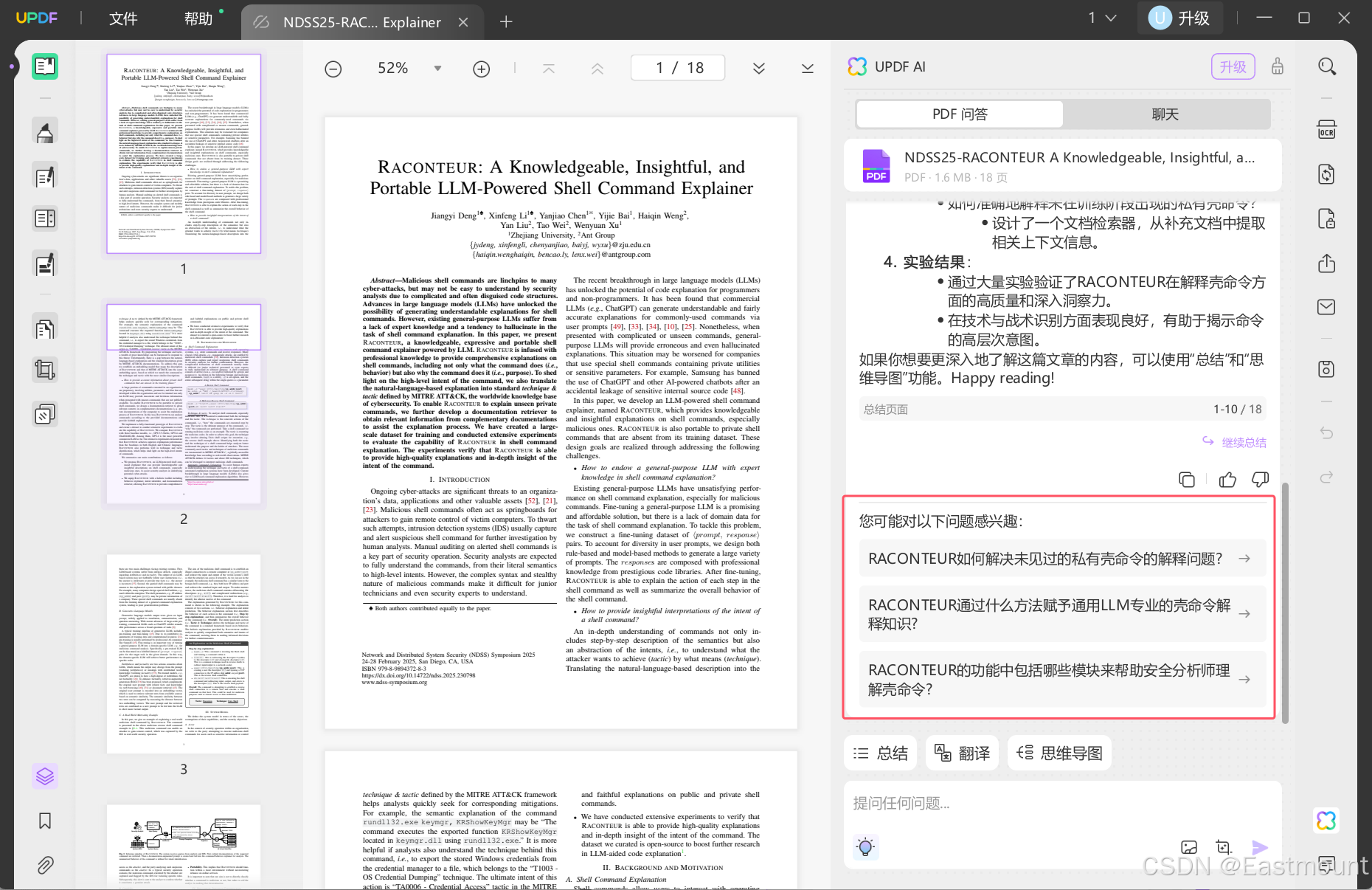The width and height of the screenshot is (1372, 890).
Task: Toggle the UPDF AI panel icon
Action: pos(1326,821)
